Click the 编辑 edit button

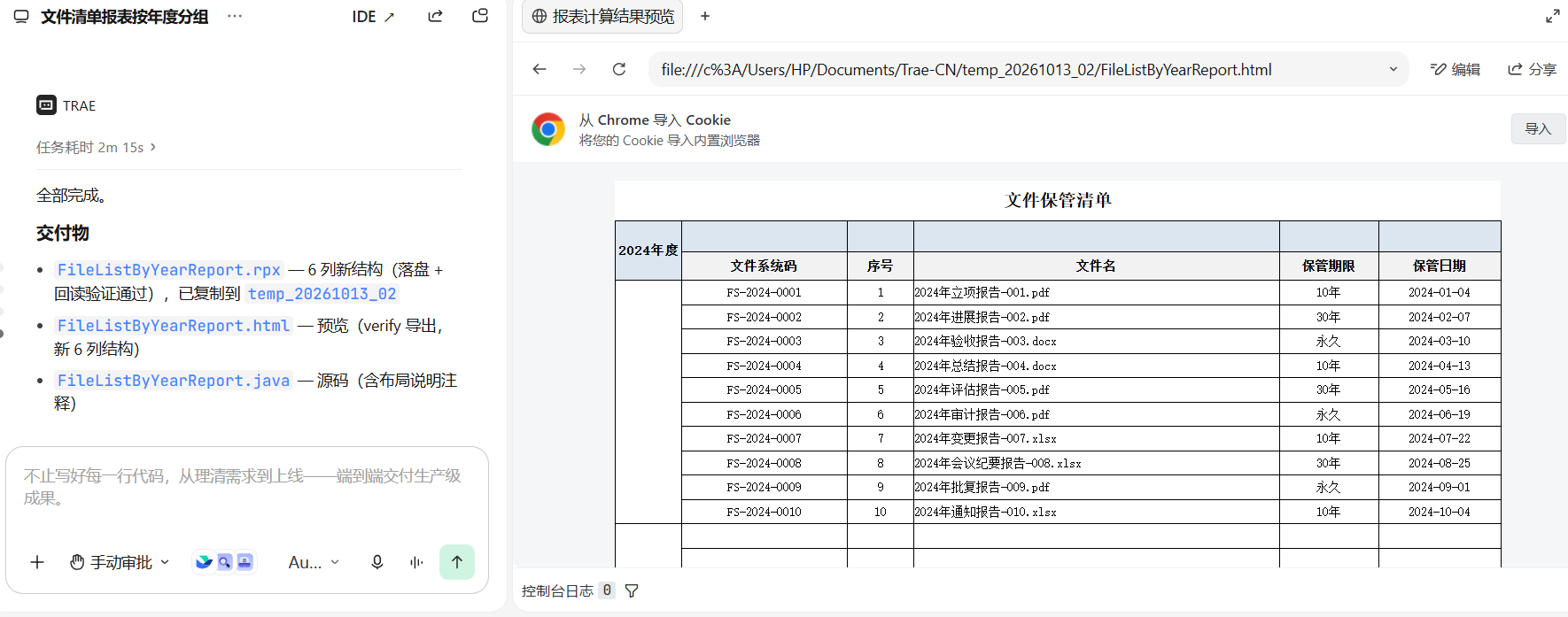tap(1455, 69)
